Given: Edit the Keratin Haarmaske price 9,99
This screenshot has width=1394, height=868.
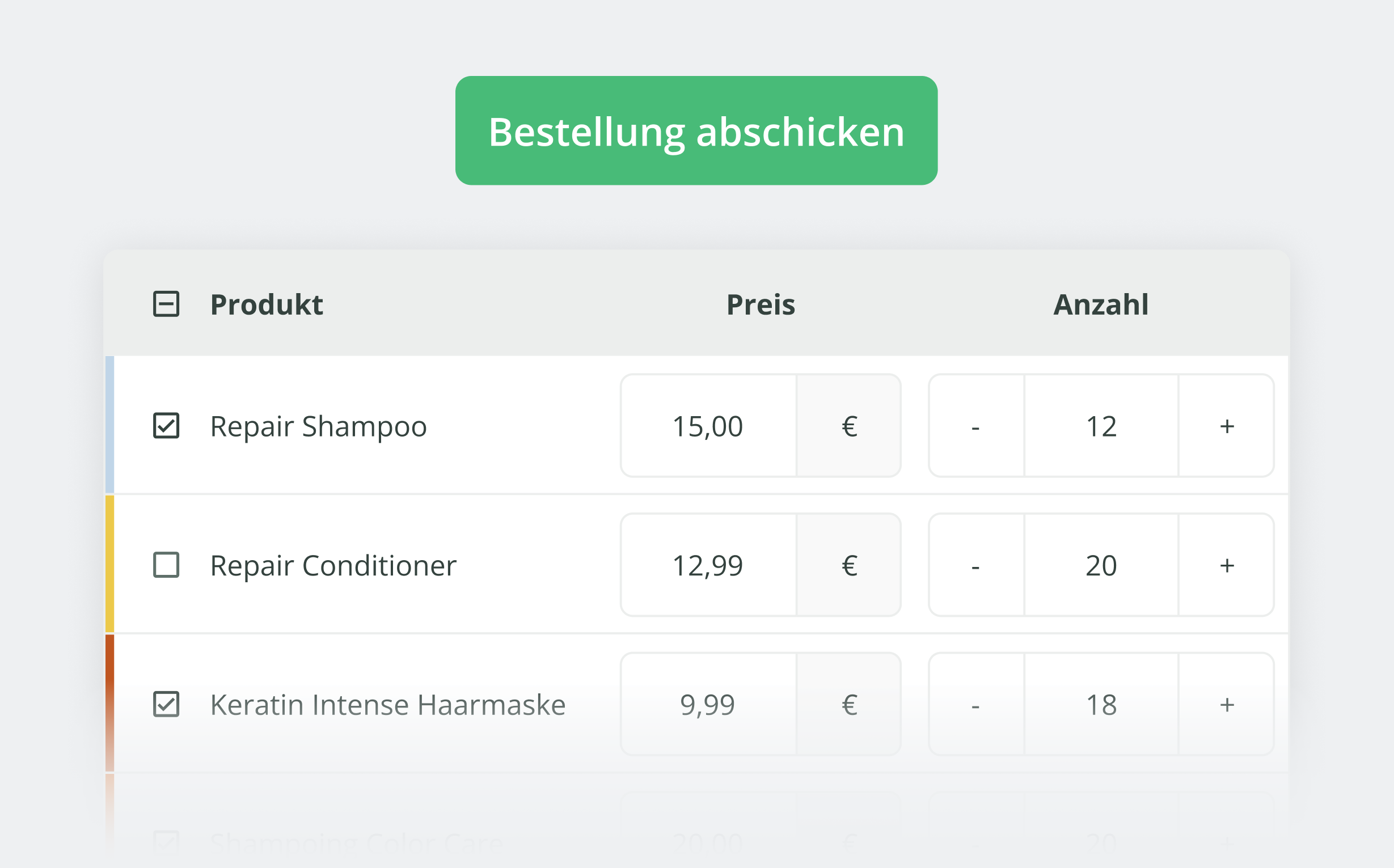Looking at the screenshot, I should tap(708, 704).
